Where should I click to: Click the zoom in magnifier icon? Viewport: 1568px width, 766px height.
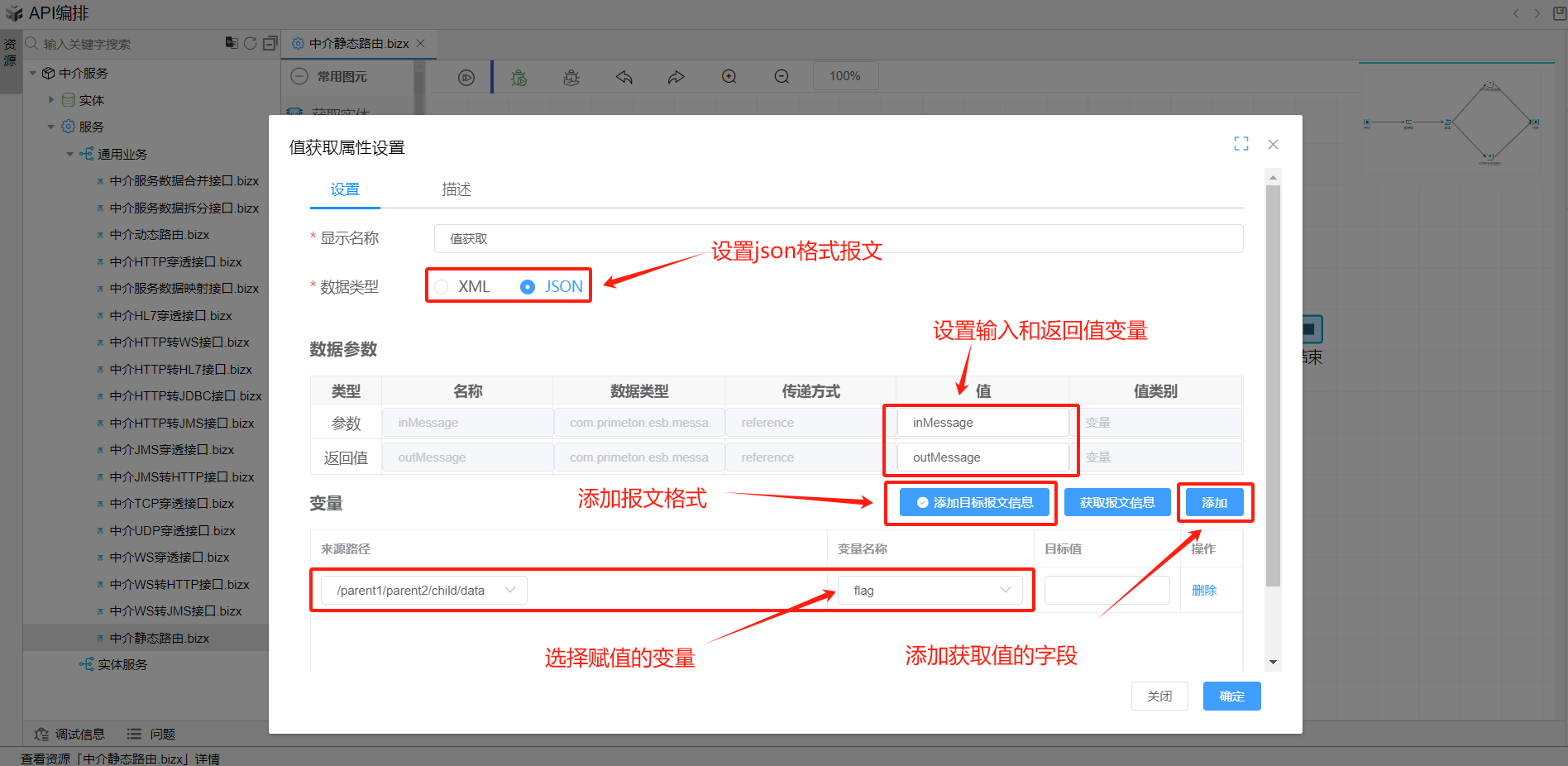729,77
